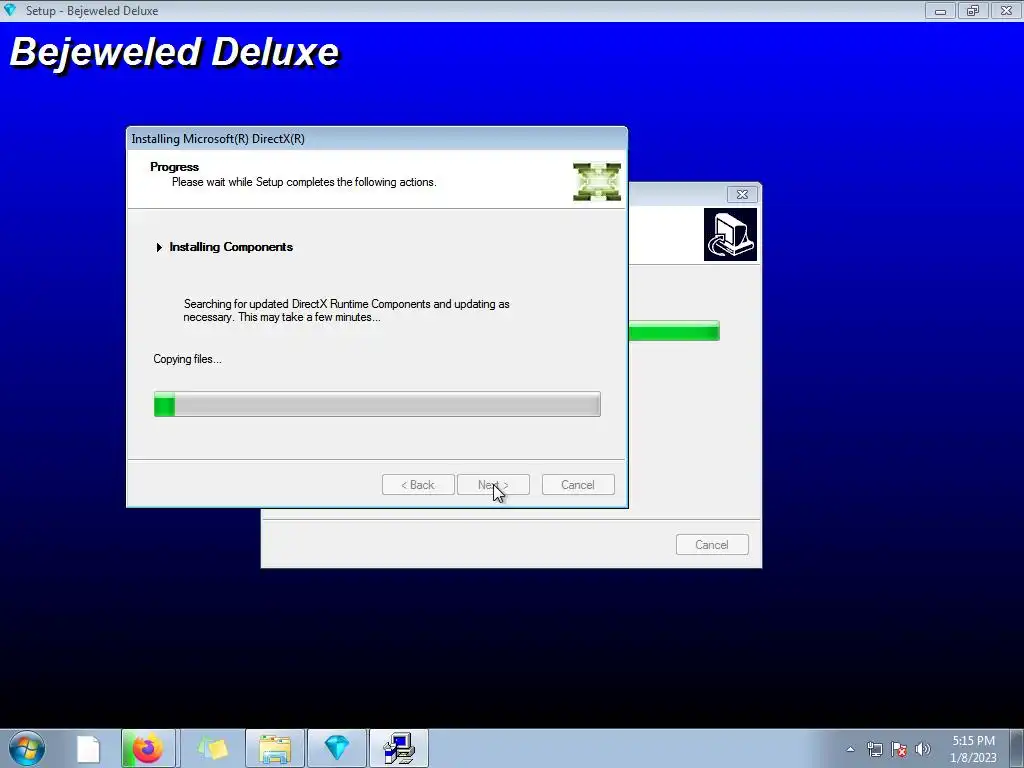Click the Installing Components arrow marker
The image size is (1024, 768).
click(x=159, y=248)
